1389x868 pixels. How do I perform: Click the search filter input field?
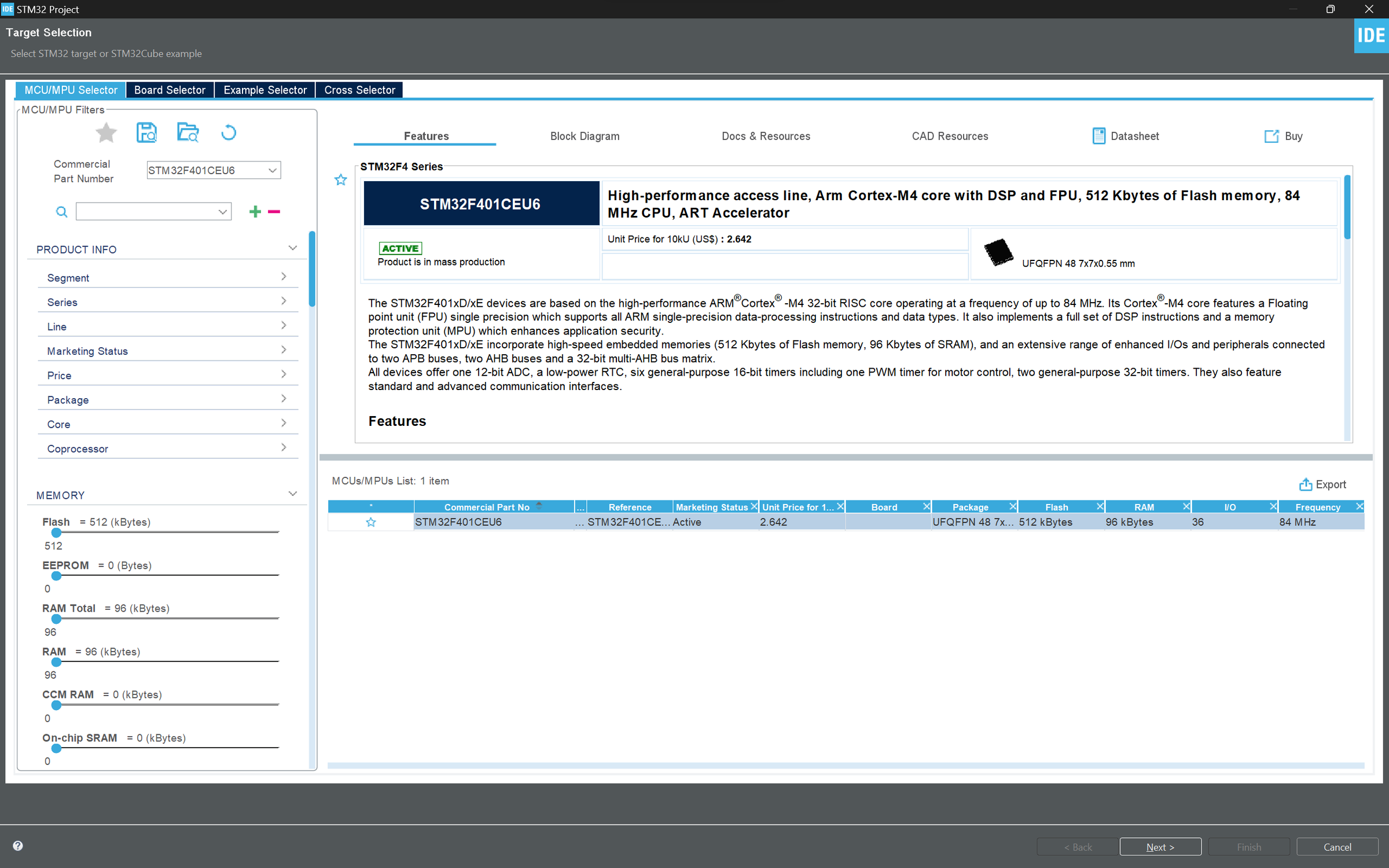pos(147,212)
